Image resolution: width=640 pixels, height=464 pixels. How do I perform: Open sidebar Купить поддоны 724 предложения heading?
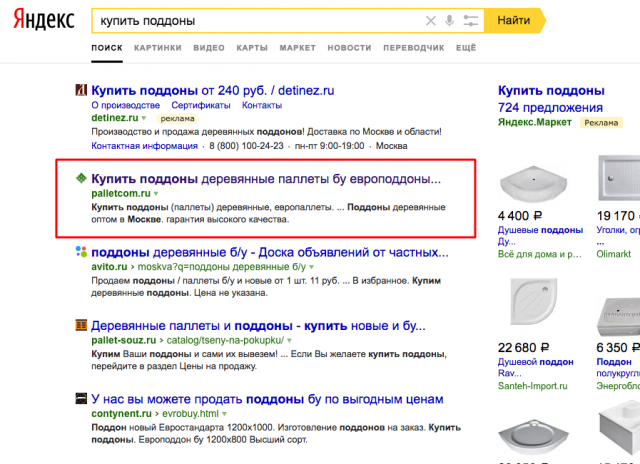pyautogui.click(x=551, y=99)
